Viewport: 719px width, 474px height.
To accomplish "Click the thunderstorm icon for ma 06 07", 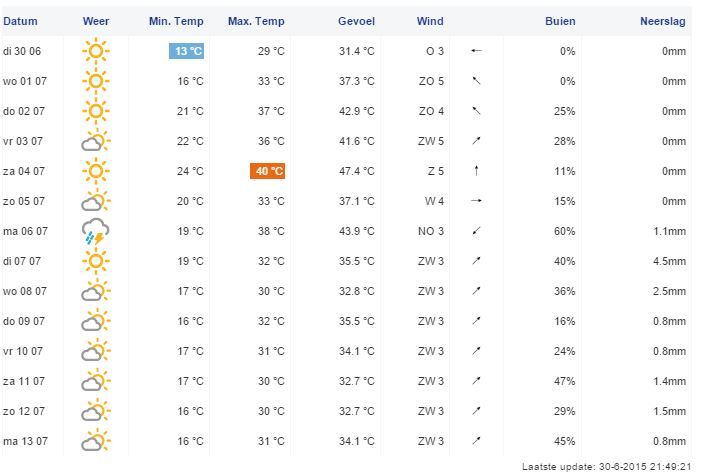I will (x=95, y=231).
